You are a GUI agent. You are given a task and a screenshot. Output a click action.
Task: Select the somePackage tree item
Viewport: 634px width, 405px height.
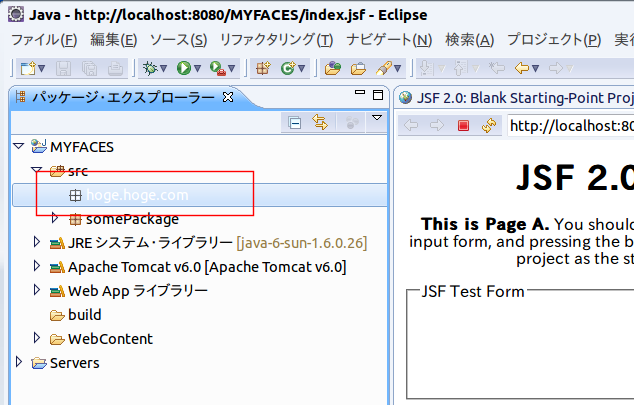(x=132, y=219)
